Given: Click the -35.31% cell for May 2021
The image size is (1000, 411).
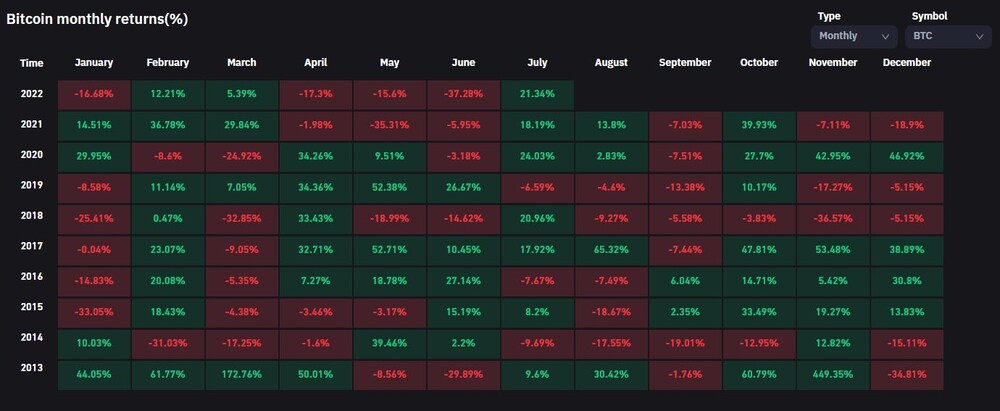Looking at the screenshot, I should tap(390, 125).
